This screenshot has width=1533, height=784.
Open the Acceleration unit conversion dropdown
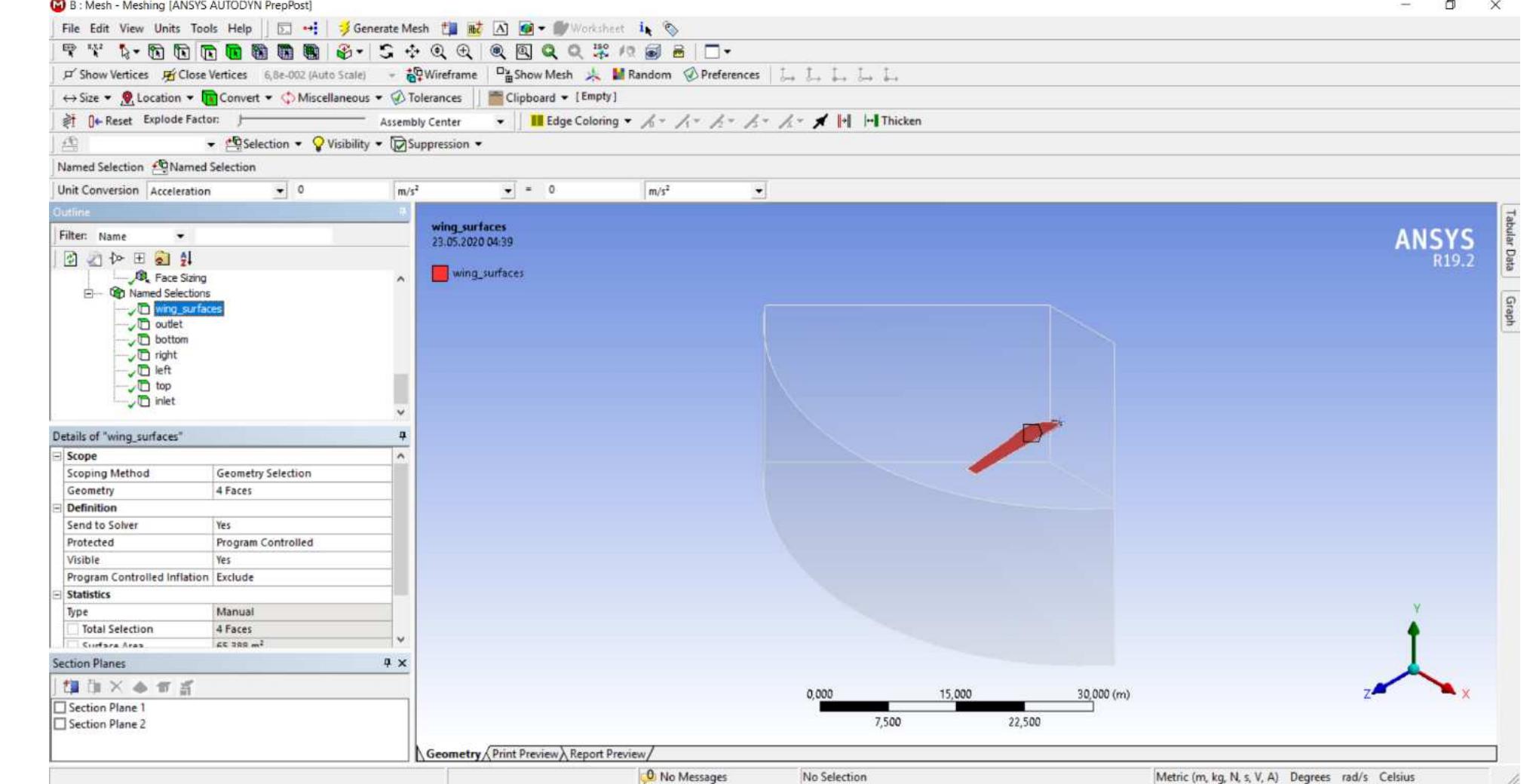[280, 191]
